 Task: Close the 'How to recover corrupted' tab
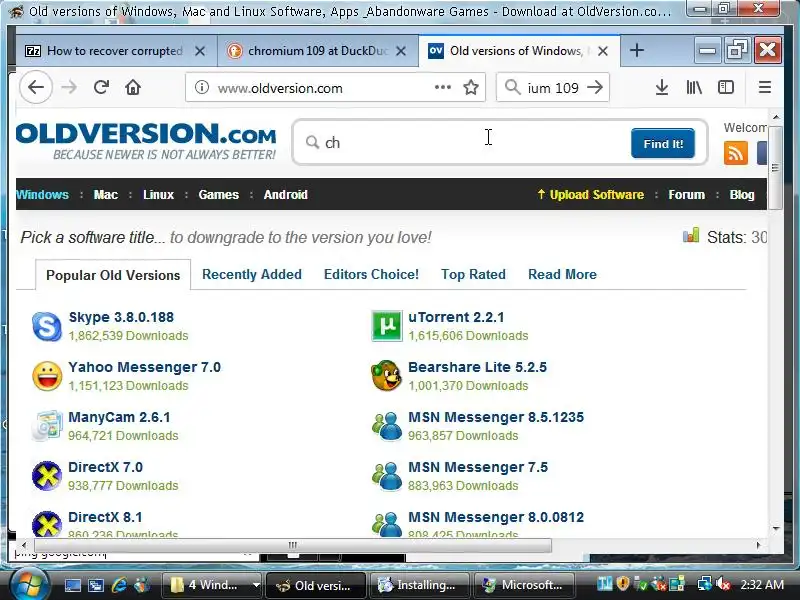(200, 51)
